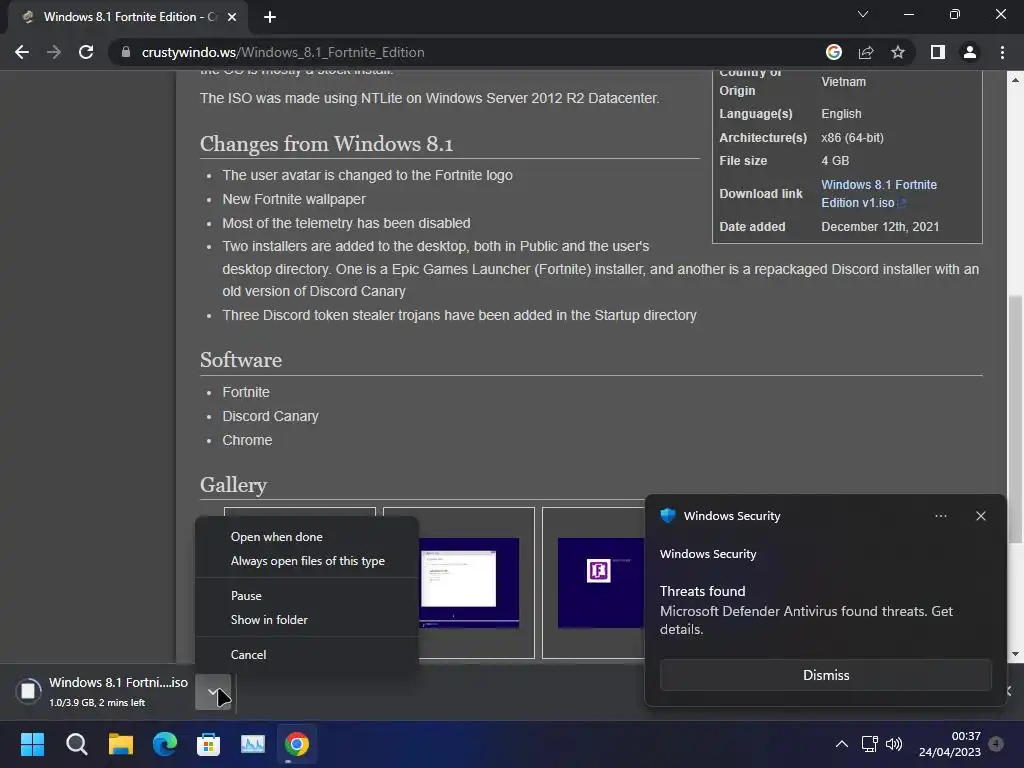Select Always open files of this type

tap(308, 561)
